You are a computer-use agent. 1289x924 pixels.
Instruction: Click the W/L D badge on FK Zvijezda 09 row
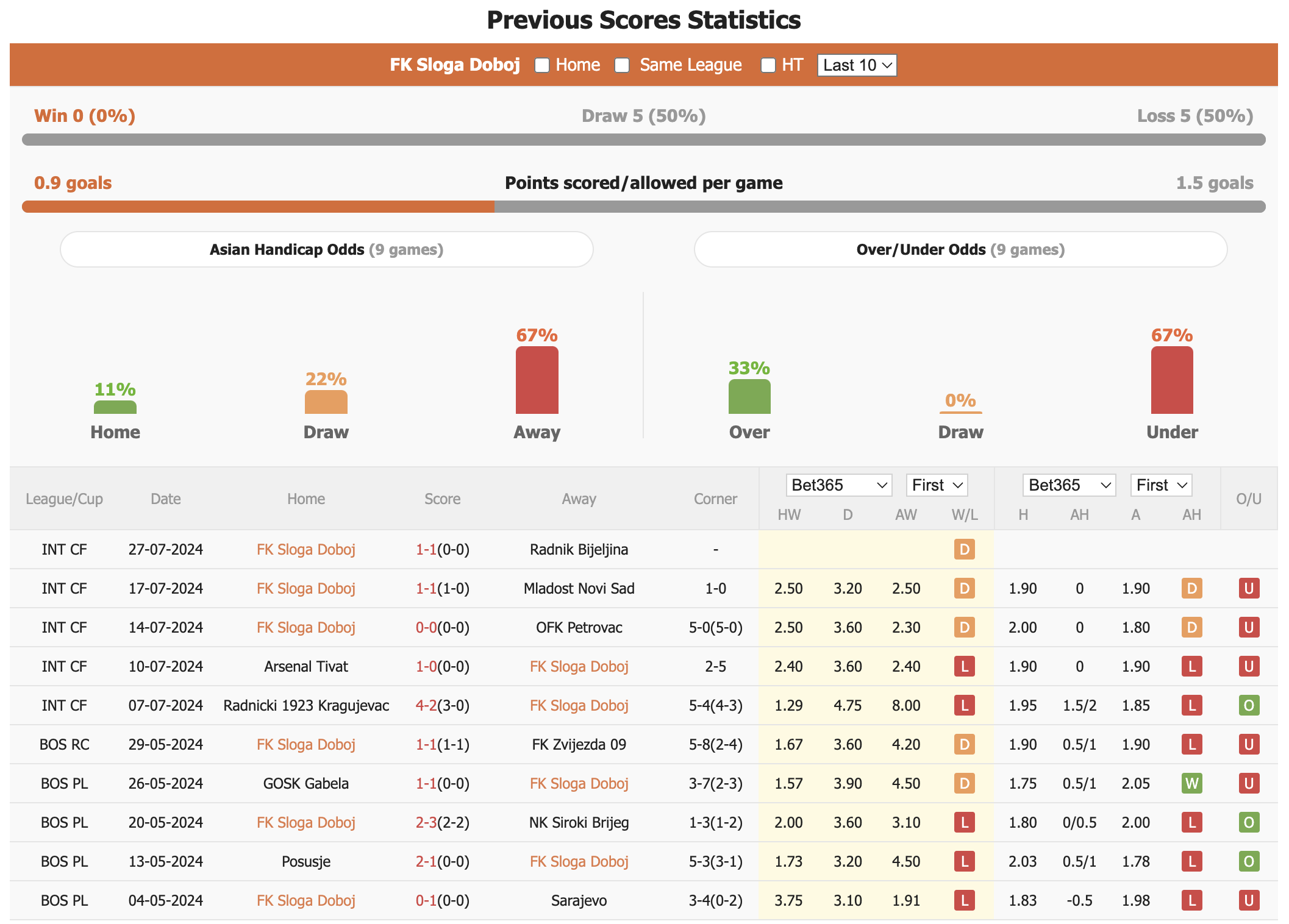point(965,744)
